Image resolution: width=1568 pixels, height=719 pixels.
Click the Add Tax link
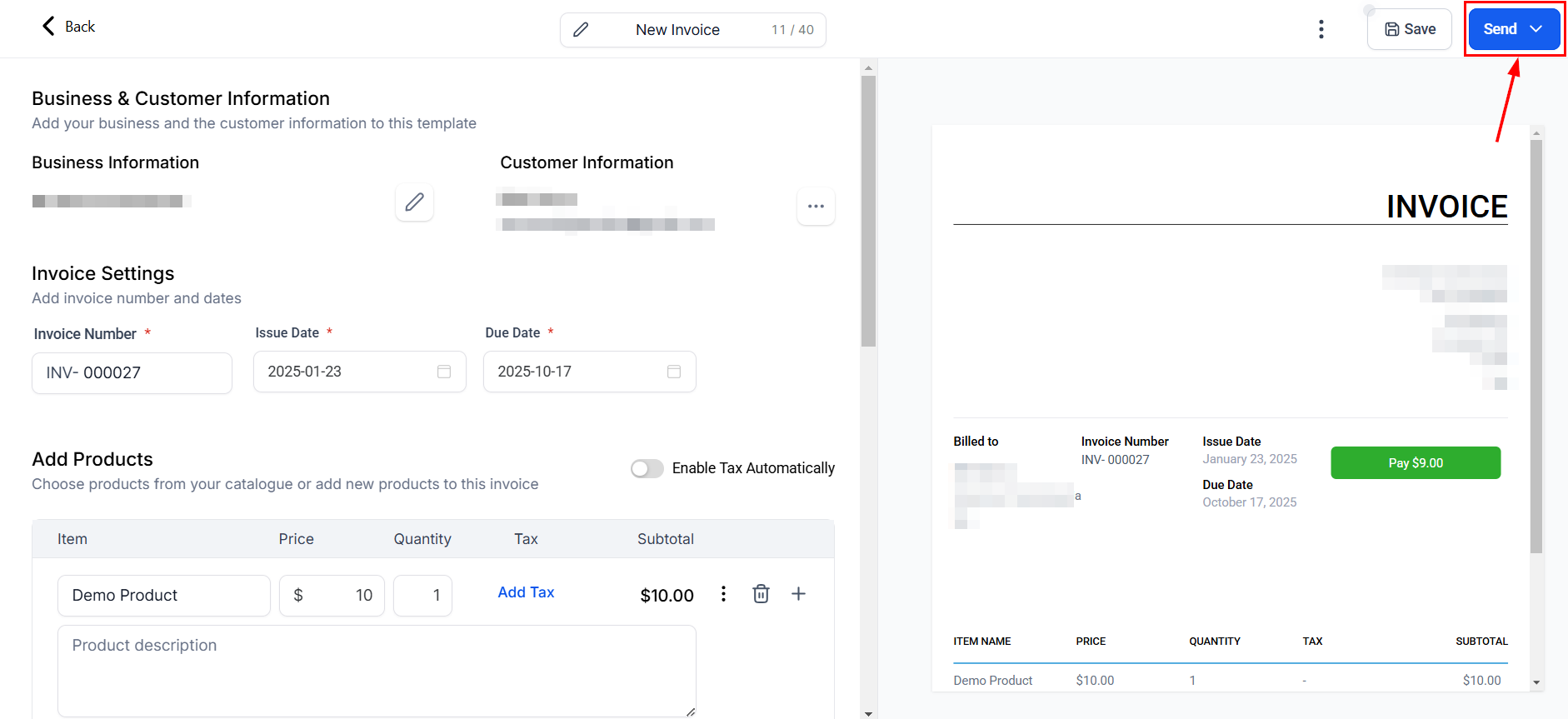pos(526,592)
